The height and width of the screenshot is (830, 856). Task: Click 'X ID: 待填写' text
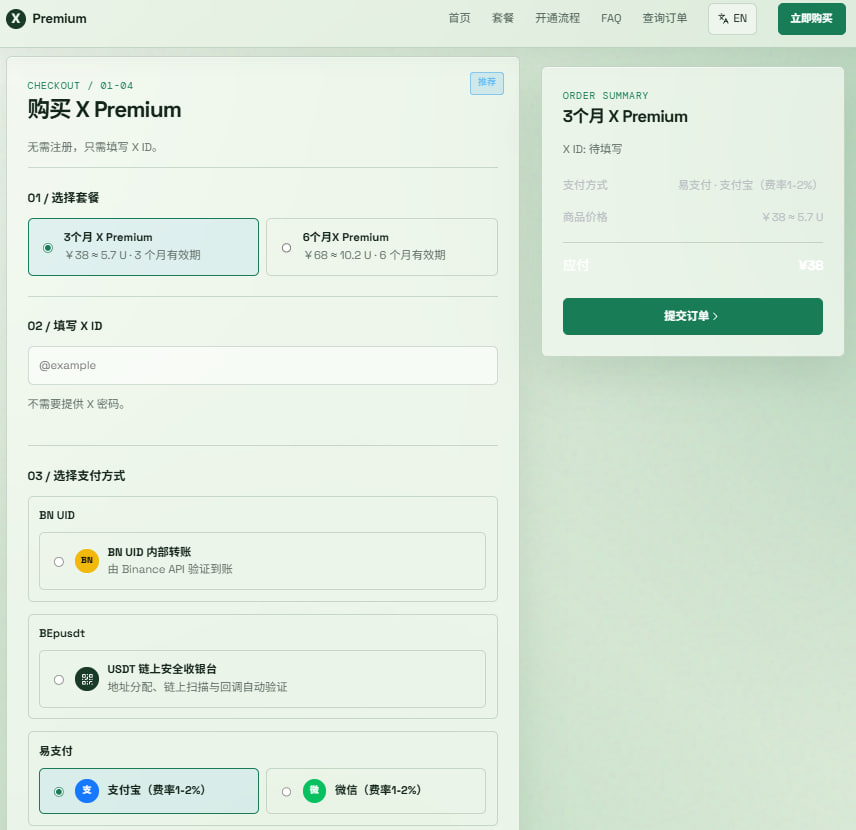coord(592,149)
